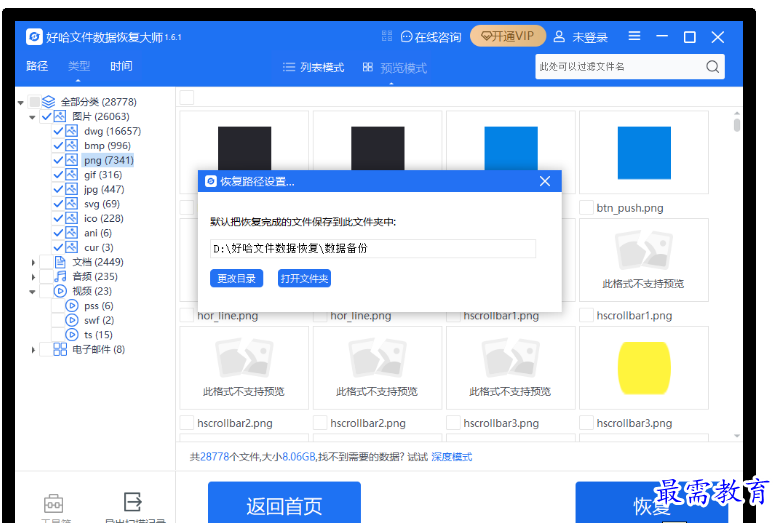Viewport: 778px width, 523px height.
Task: Click the picture category image icon
Action: (x=60, y=116)
